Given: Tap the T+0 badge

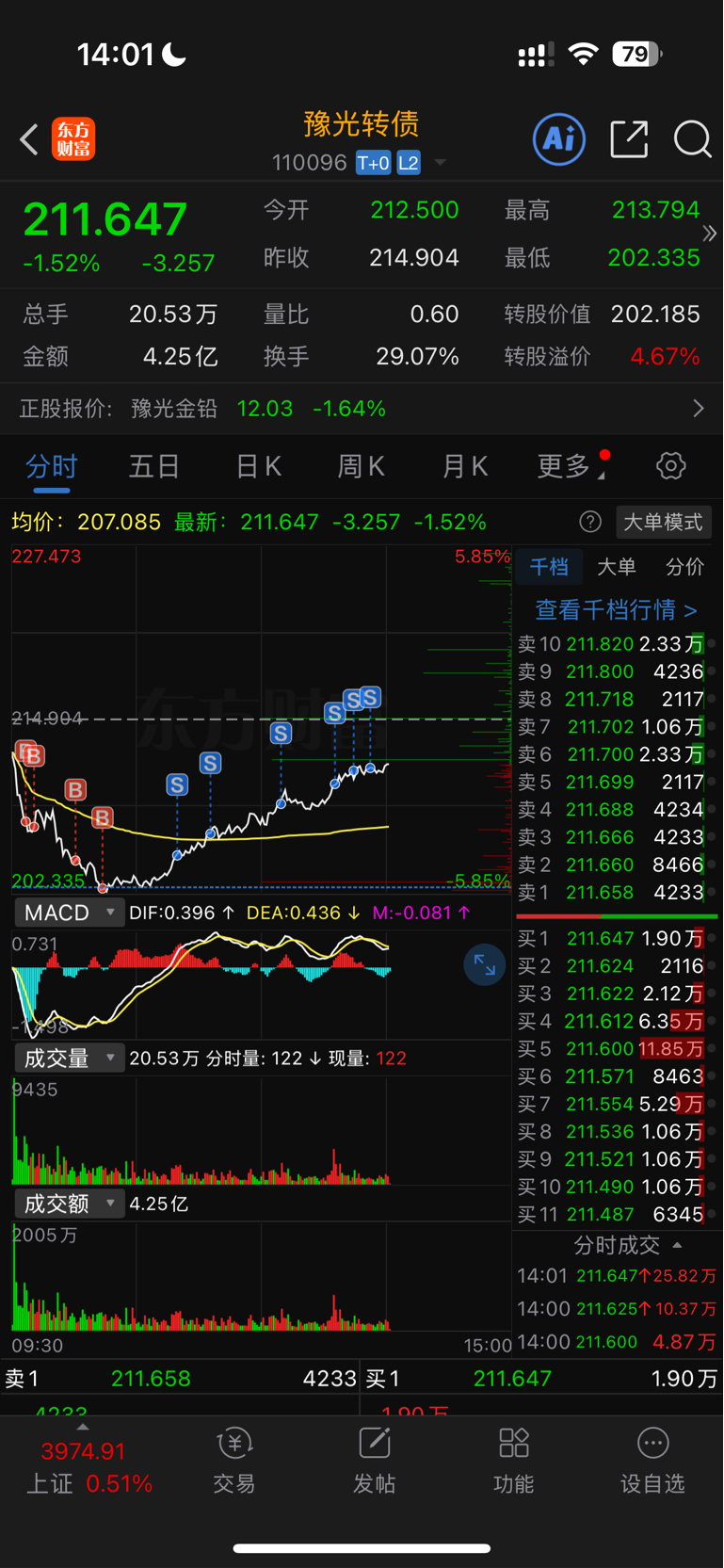Looking at the screenshot, I should tap(373, 163).
